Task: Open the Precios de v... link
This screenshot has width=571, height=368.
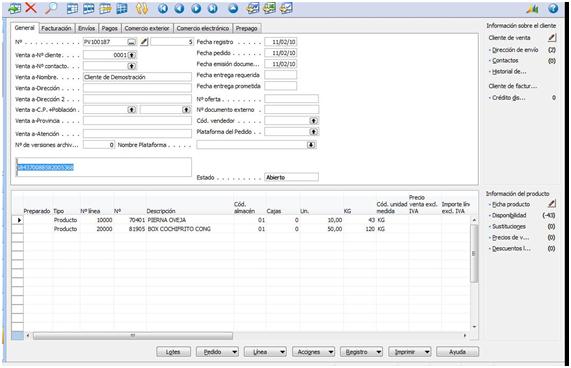Action: click(511, 237)
